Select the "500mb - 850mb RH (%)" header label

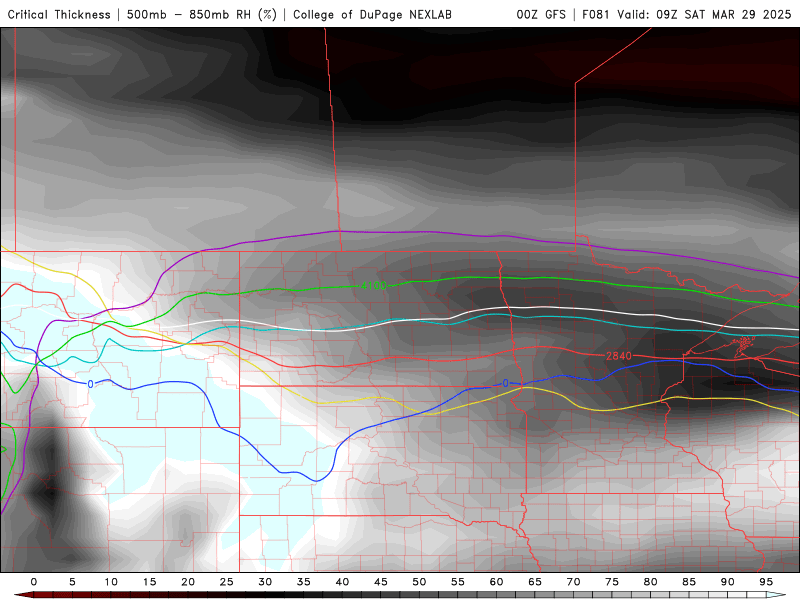pos(202,15)
